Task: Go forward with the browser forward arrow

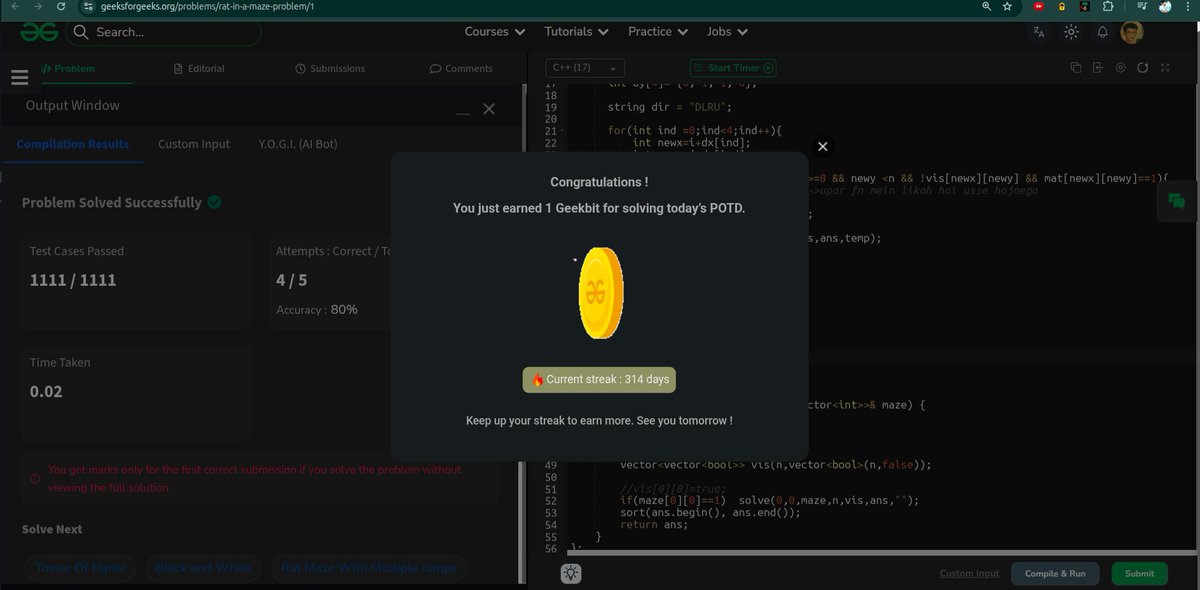Action: point(38,7)
